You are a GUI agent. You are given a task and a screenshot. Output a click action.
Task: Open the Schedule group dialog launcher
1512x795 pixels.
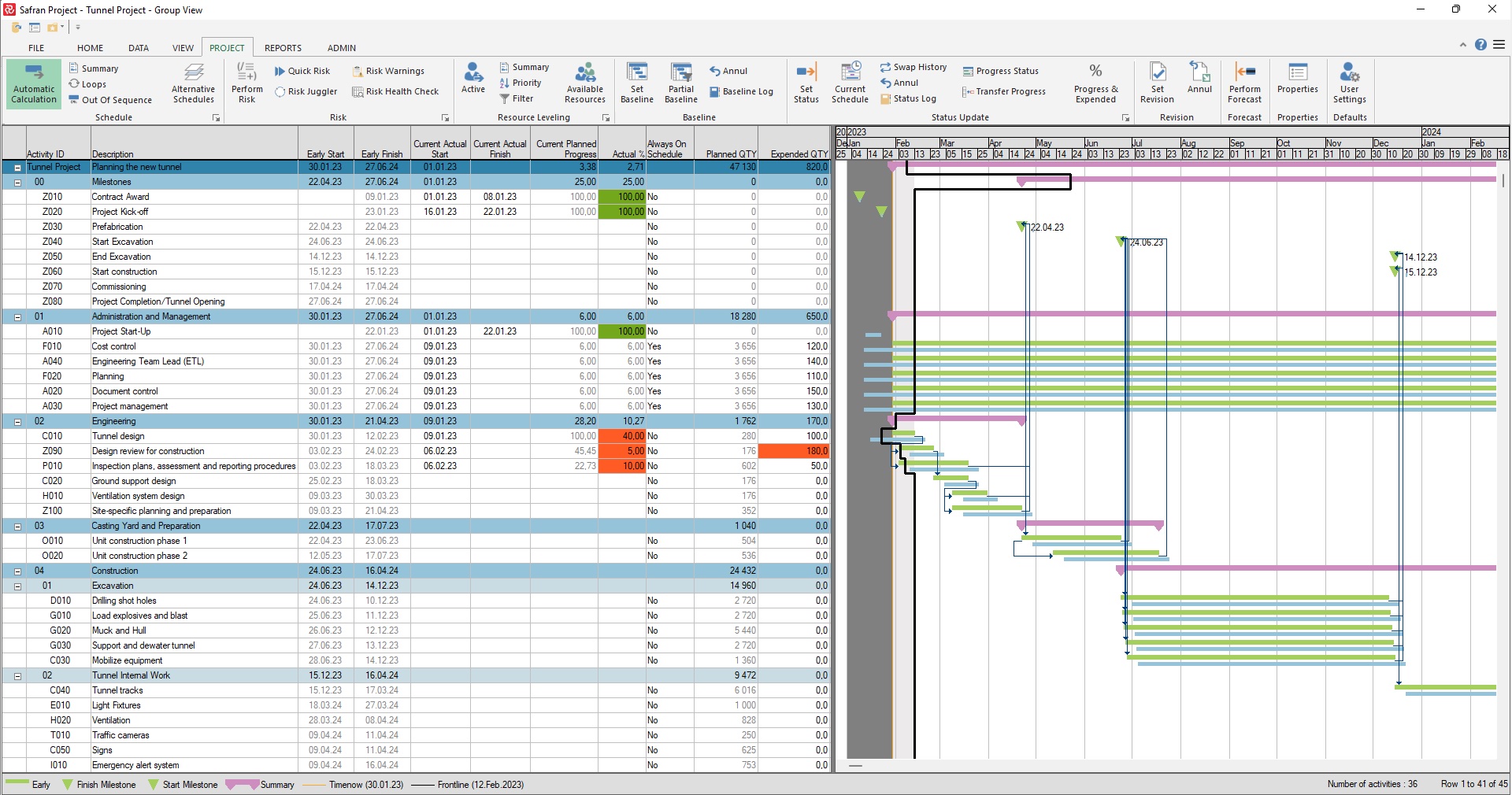pyautogui.click(x=216, y=118)
